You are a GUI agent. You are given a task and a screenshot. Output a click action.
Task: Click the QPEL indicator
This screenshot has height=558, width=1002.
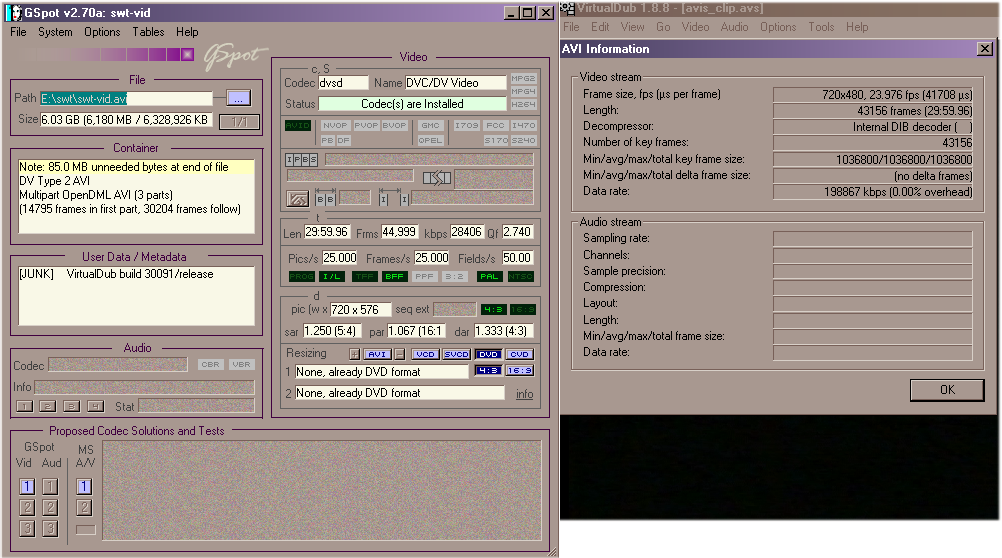click(x=430, y=140)
